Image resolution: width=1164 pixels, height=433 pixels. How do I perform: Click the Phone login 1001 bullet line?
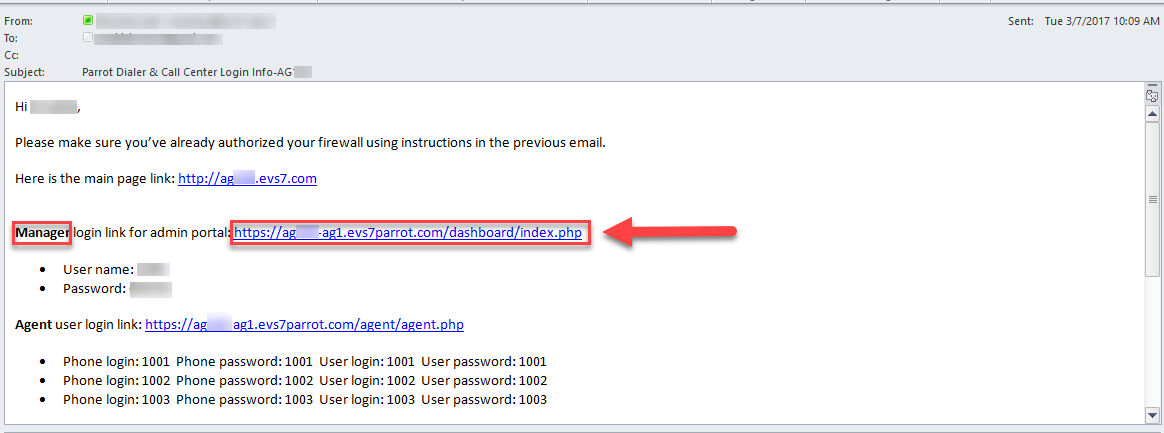(x=304, y=362)
